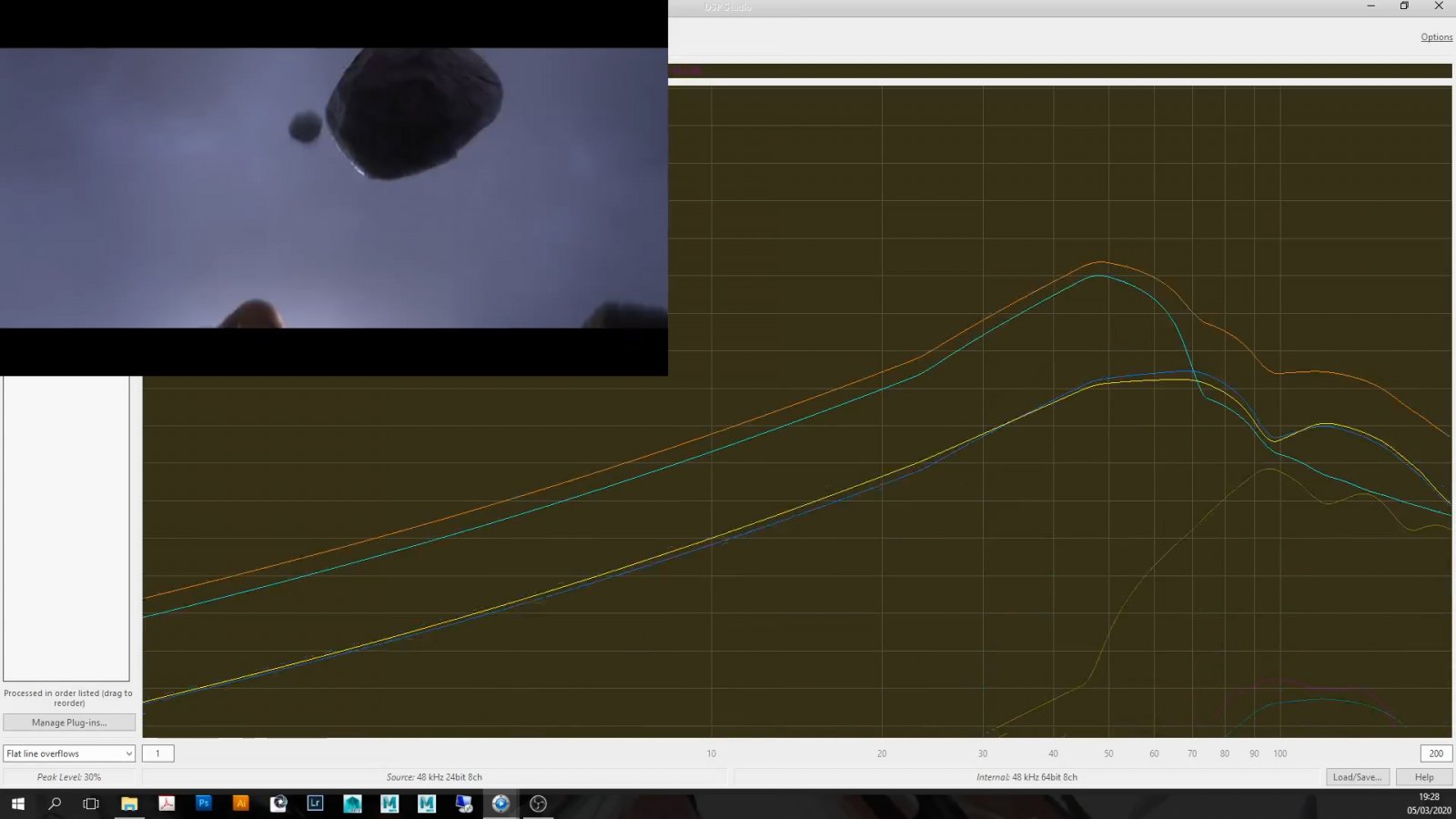Screen dimensions: 1456x819
Task: Launch Adobe Acrobat from the taskbar
Action: pos(167,804)
